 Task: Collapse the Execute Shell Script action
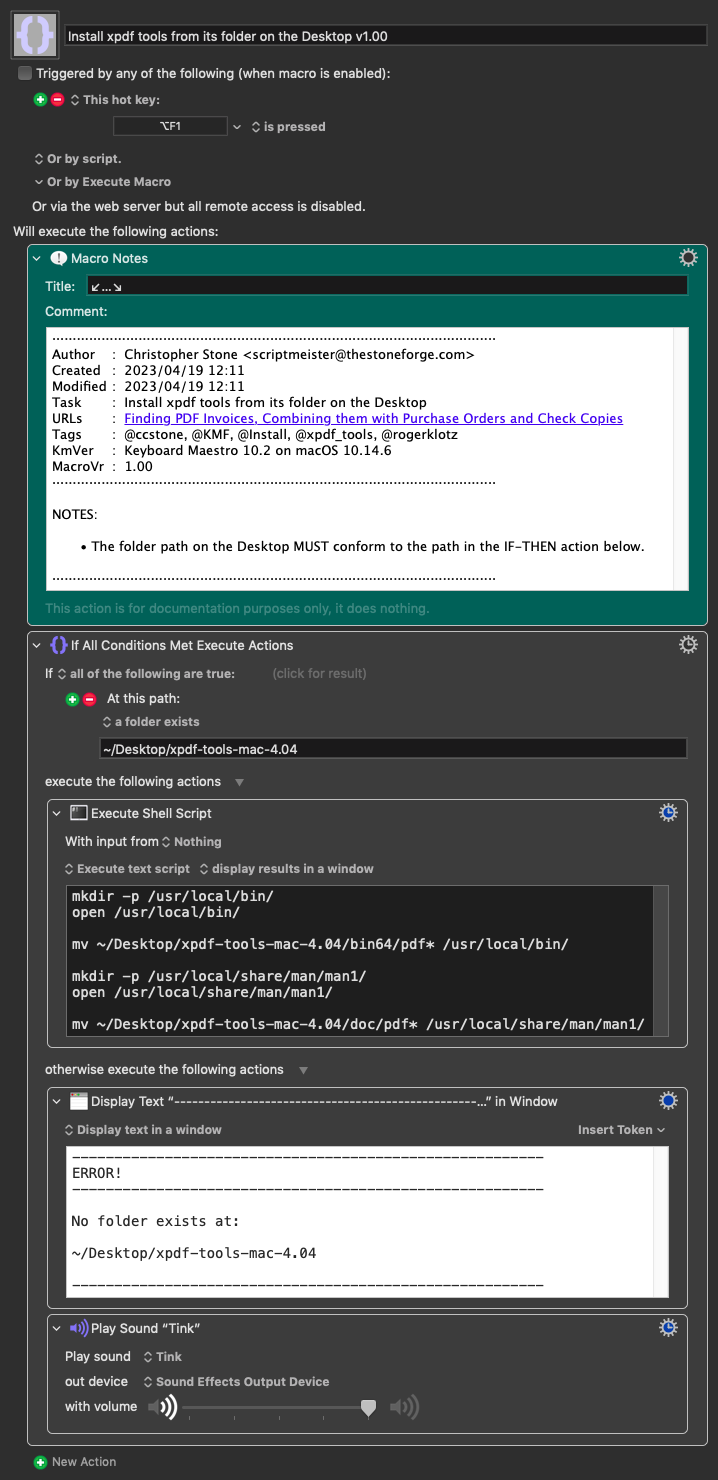(x=57, y=813)
